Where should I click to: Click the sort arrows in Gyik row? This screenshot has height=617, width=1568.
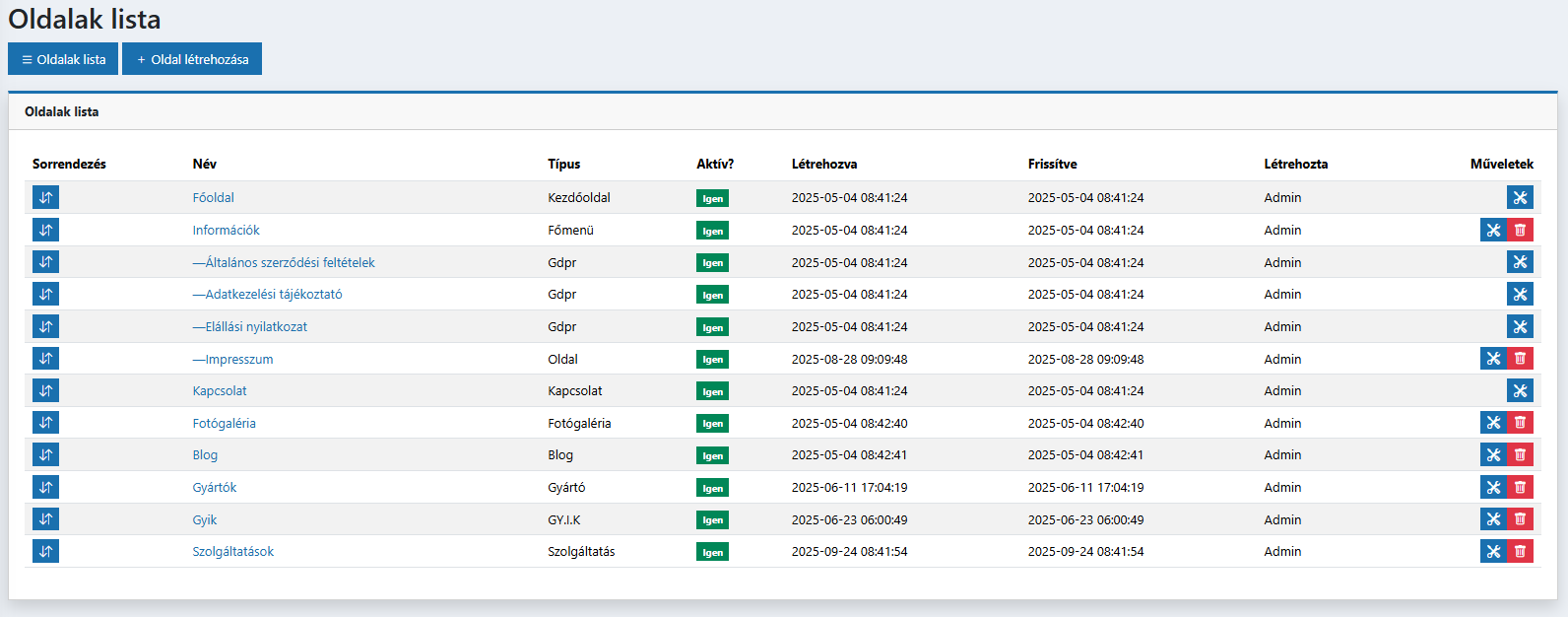tap(45, 519)
